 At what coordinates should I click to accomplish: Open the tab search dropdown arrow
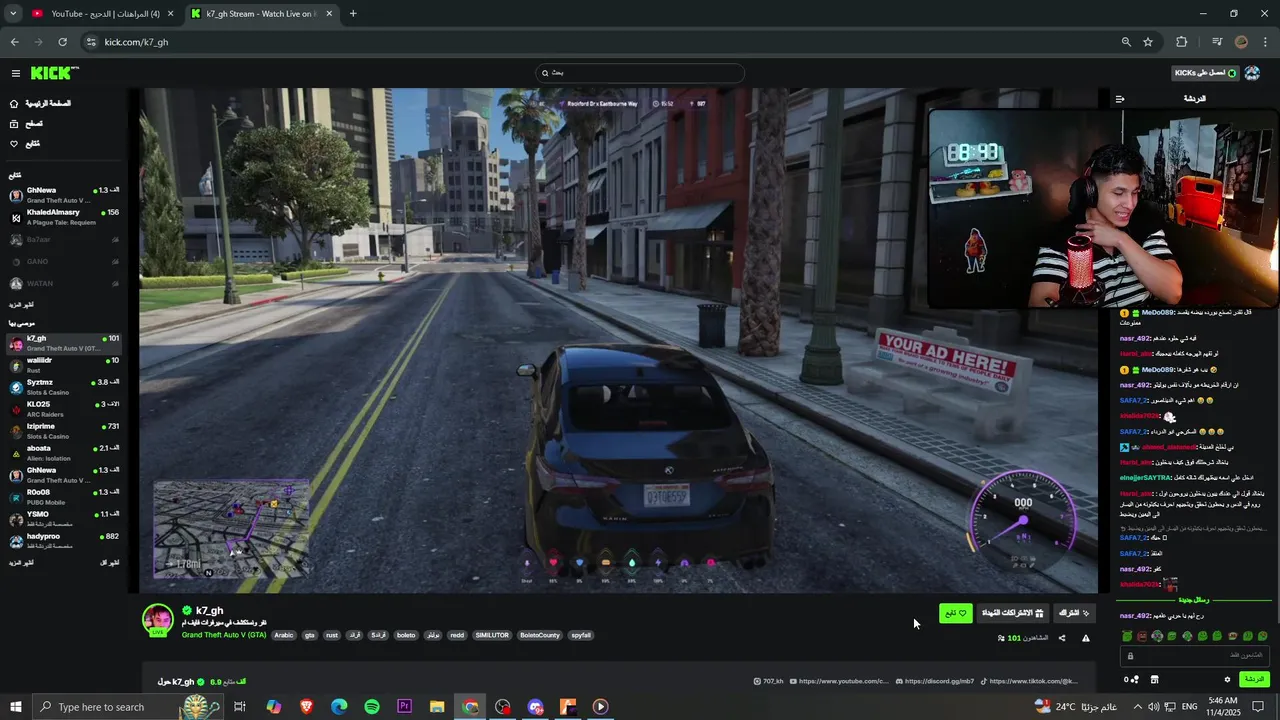[x=13, y=14]
